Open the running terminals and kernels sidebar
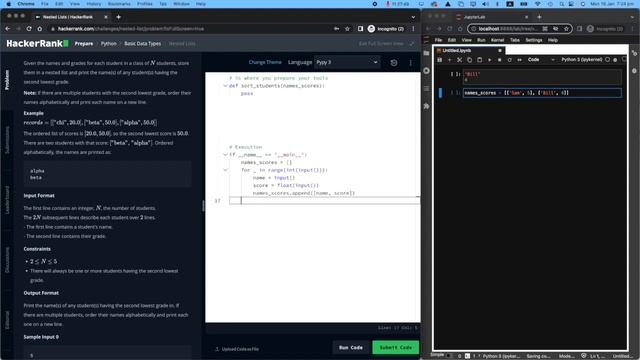Viewport: 640px width, 360px height. click(x=427, y=71)
